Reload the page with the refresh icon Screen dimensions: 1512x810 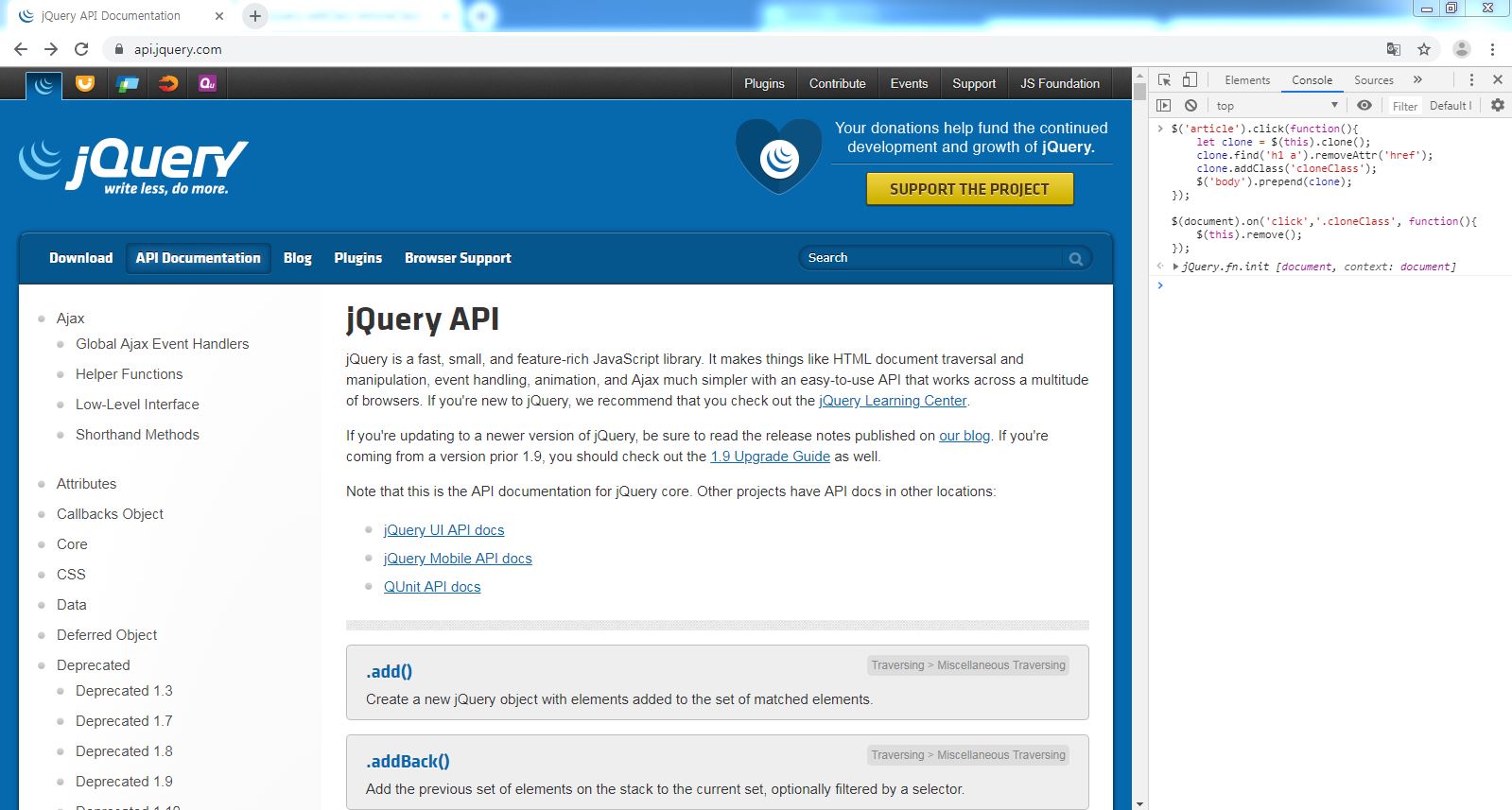pos(81,49)
